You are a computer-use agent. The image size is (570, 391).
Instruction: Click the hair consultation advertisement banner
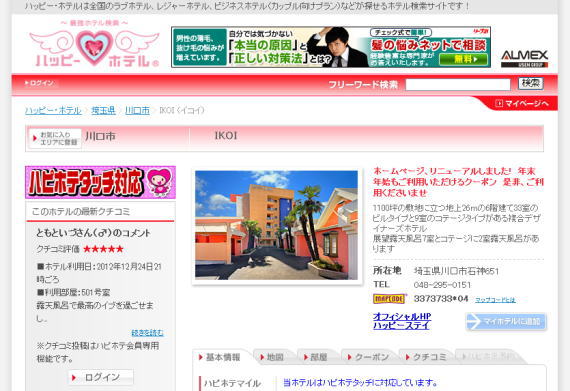(x=331, y=47)
